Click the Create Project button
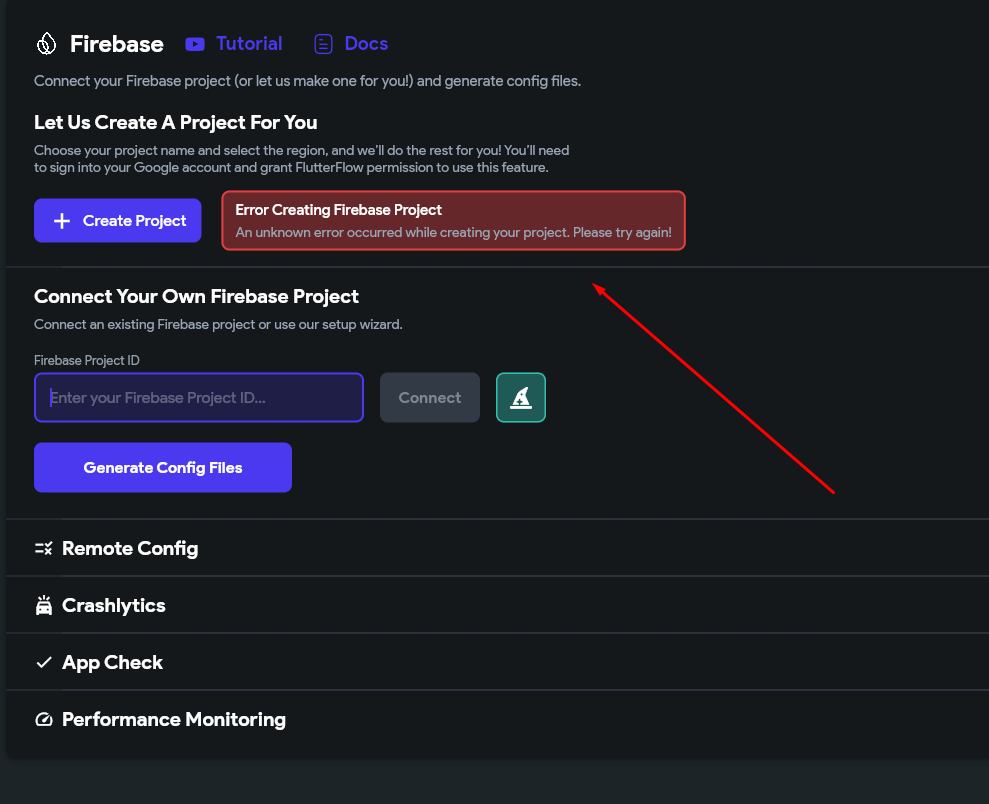The width and height of the screenshot is (989, 804). [118, 221]
